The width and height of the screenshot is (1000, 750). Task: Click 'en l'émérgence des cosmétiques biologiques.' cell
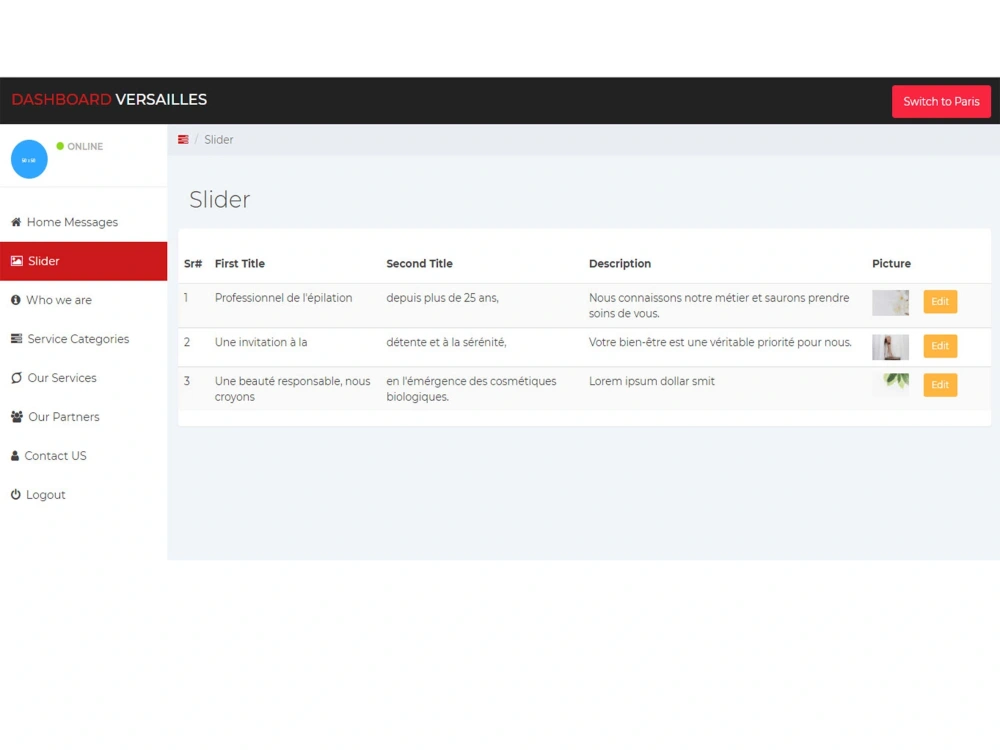pyautogui.click(x=471, y=389)
